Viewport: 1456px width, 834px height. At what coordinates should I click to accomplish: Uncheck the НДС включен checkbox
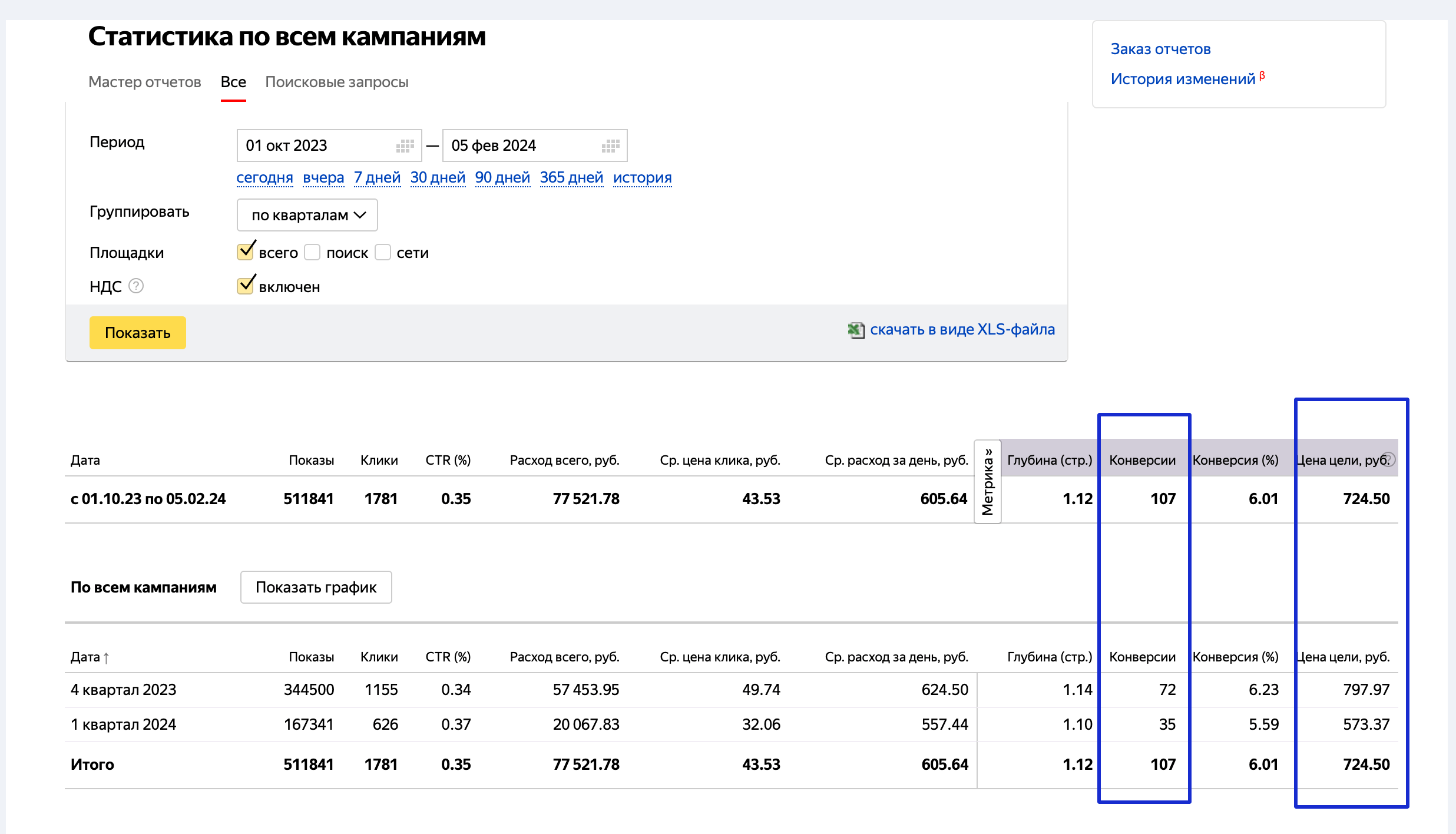tap(246, 286)
